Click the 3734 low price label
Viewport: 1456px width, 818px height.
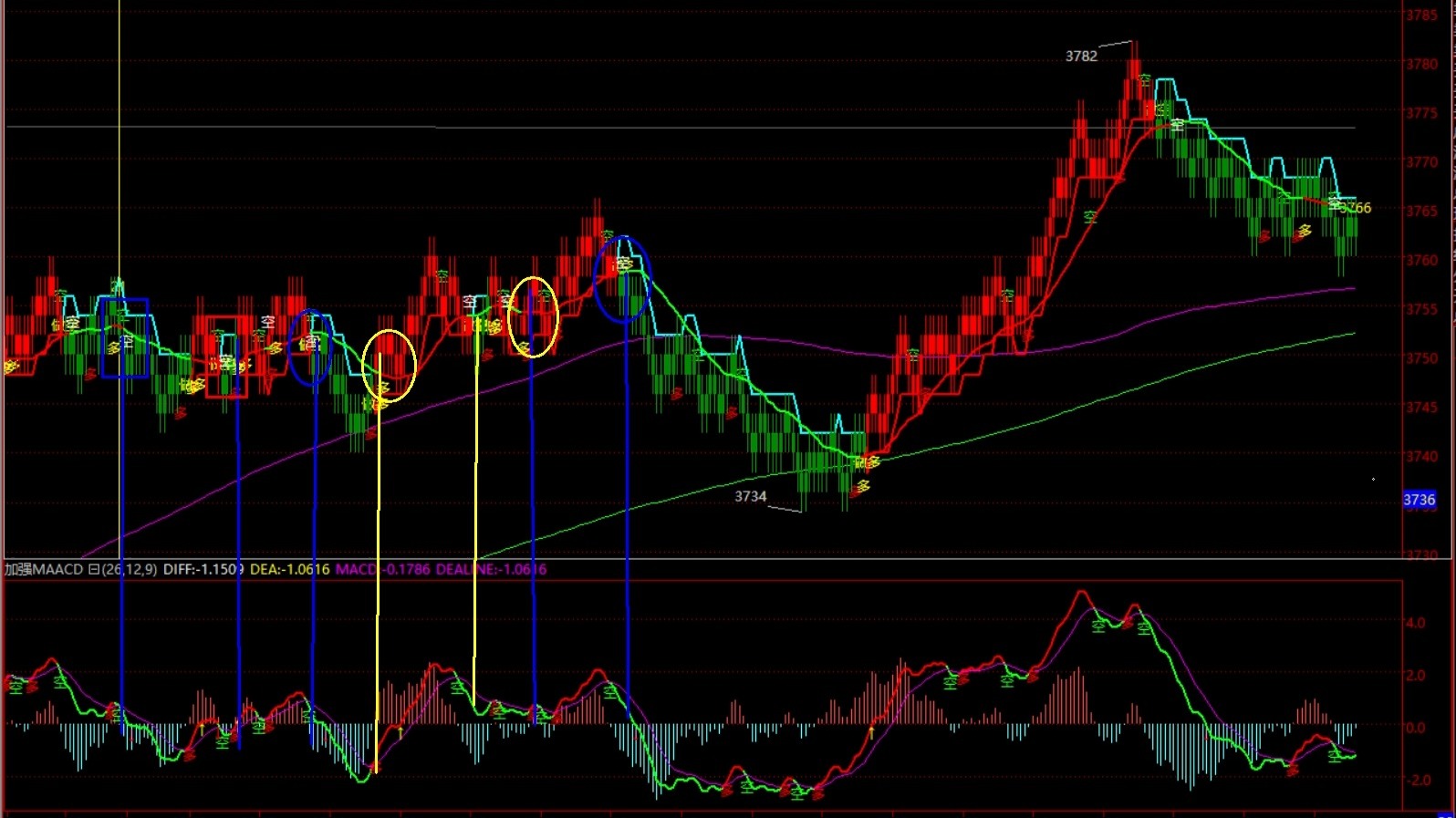coord(751,496)
